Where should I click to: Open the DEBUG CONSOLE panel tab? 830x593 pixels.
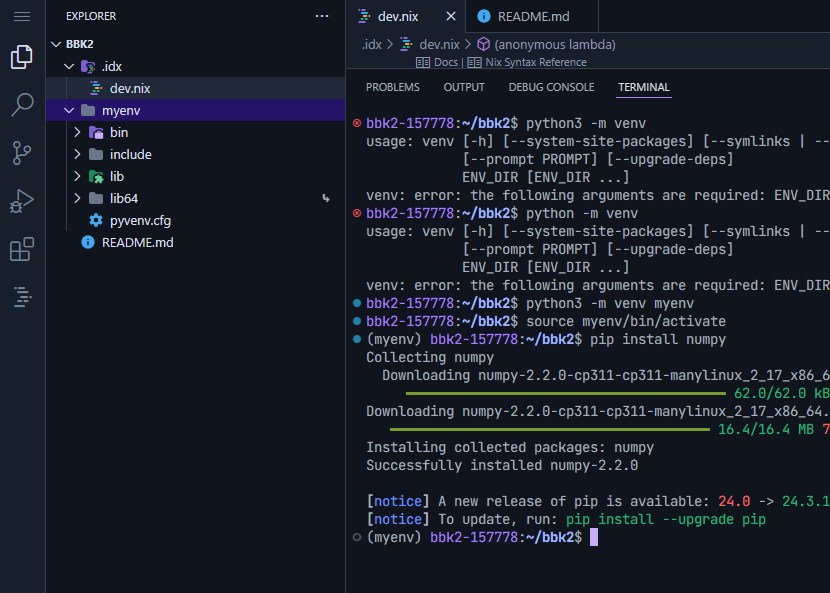pyautogui.click(x=552, y=87)
